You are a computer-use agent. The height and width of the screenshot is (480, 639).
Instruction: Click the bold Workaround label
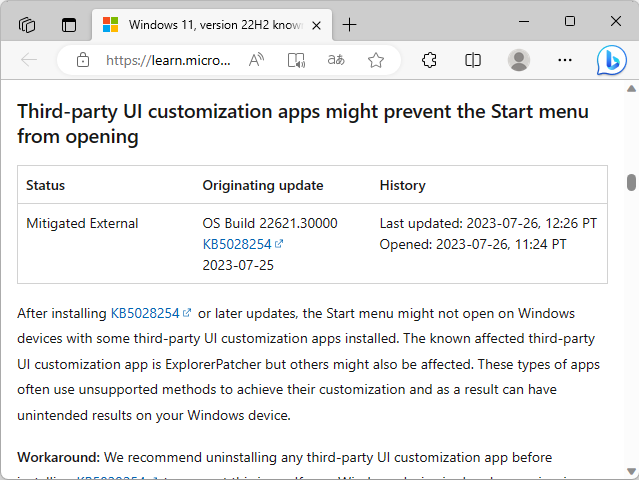tap(58, 457)
